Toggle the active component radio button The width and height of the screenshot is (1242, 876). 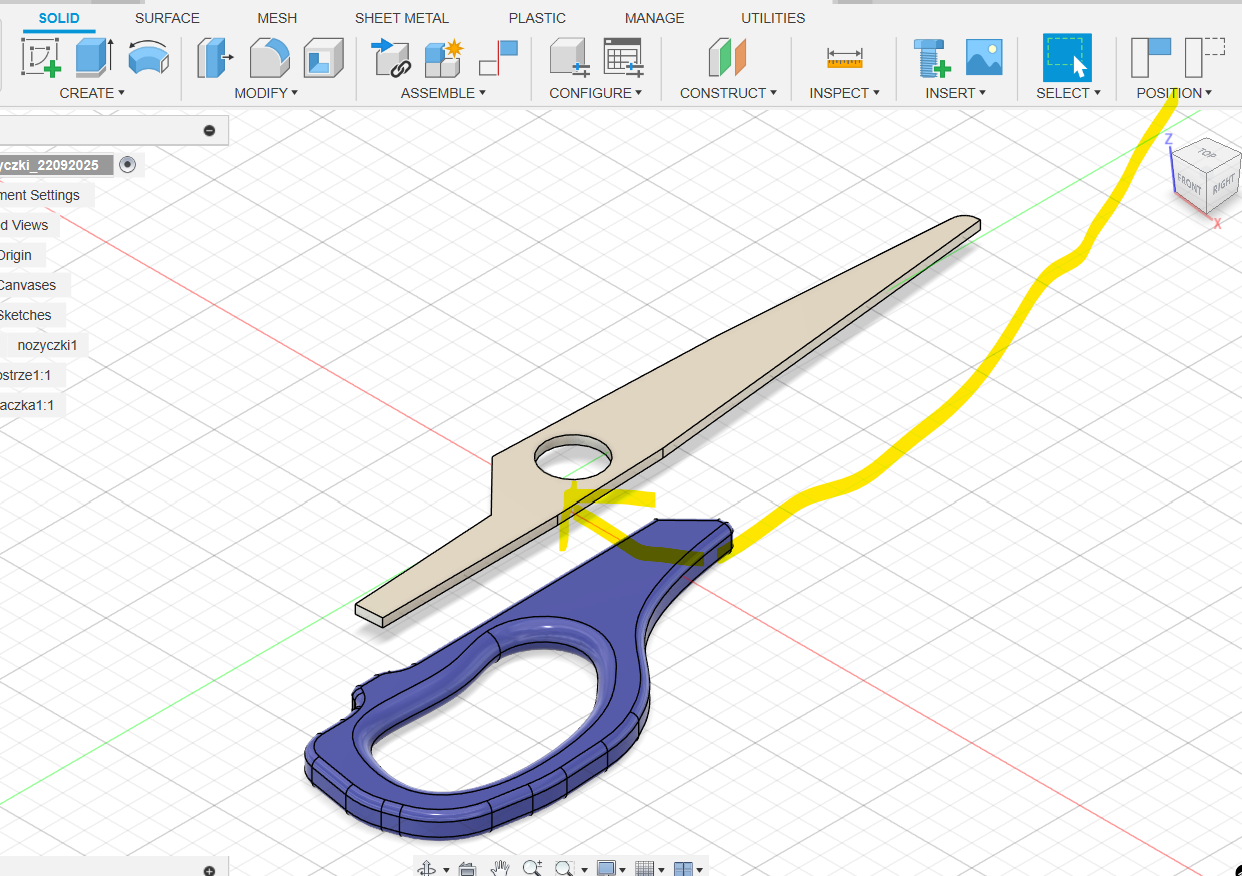[127, 165]
